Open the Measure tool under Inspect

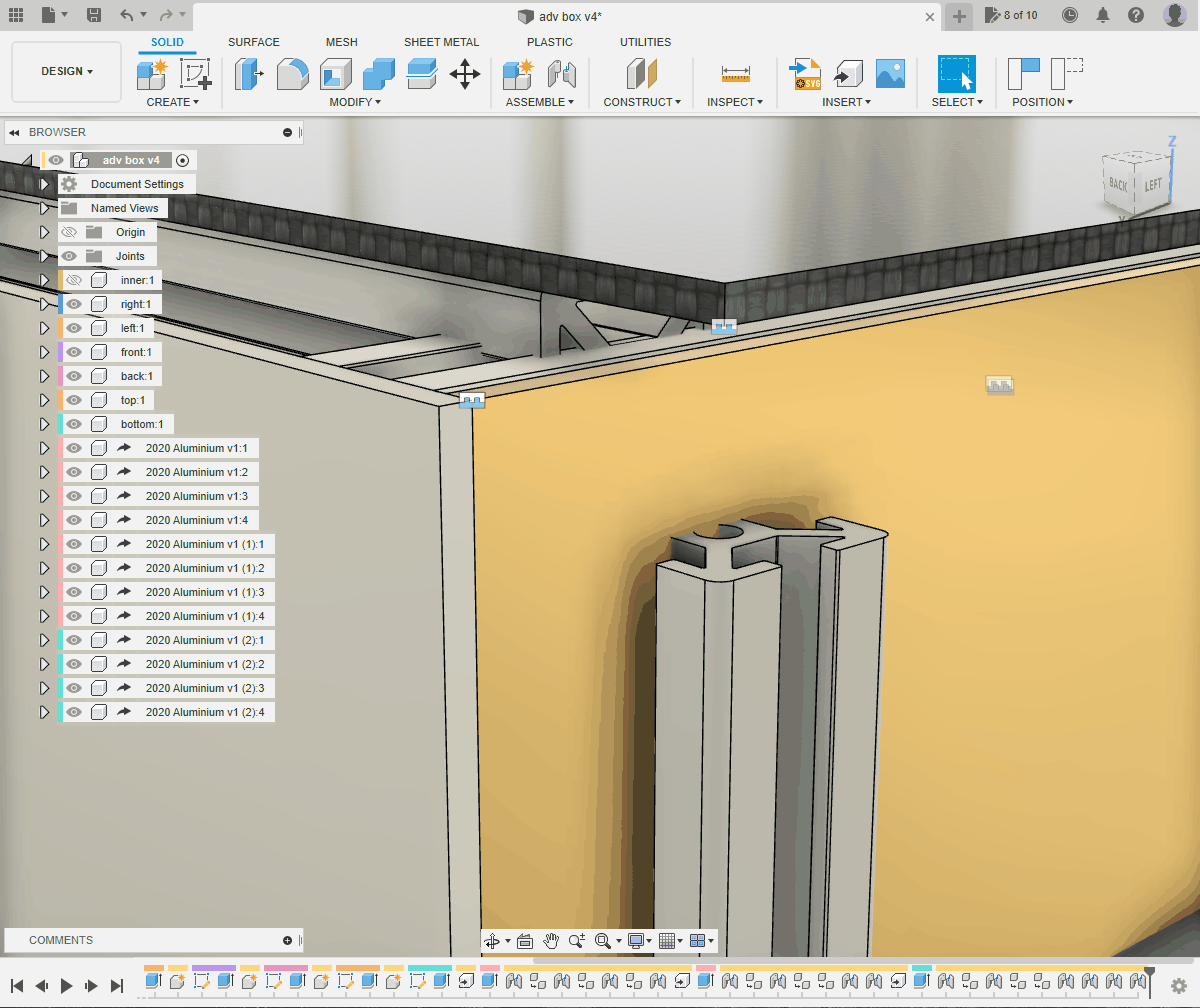(735, 73)
